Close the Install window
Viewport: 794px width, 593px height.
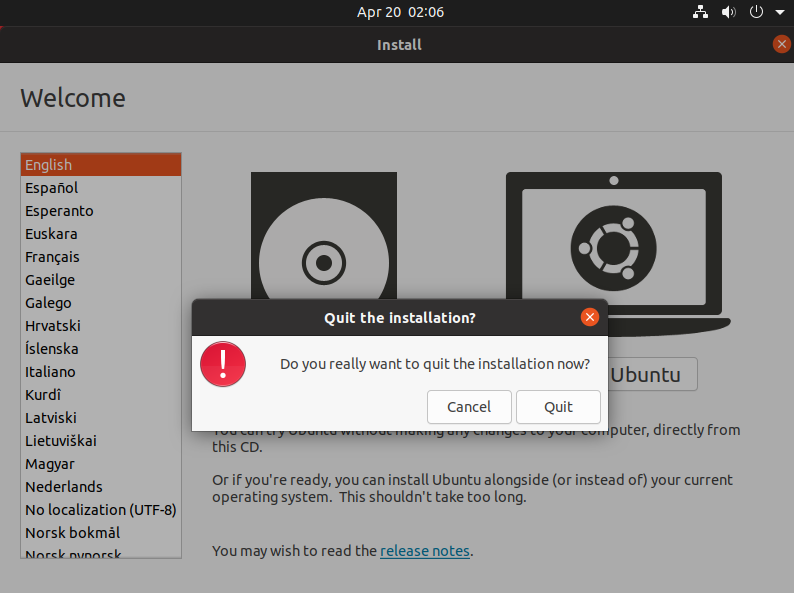point(781,44)
